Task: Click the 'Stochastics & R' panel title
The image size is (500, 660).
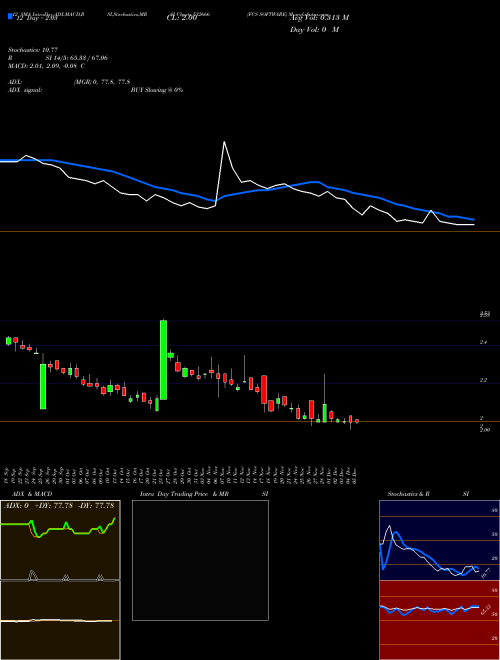Action: pyautogui.click(x=409, y=494)
